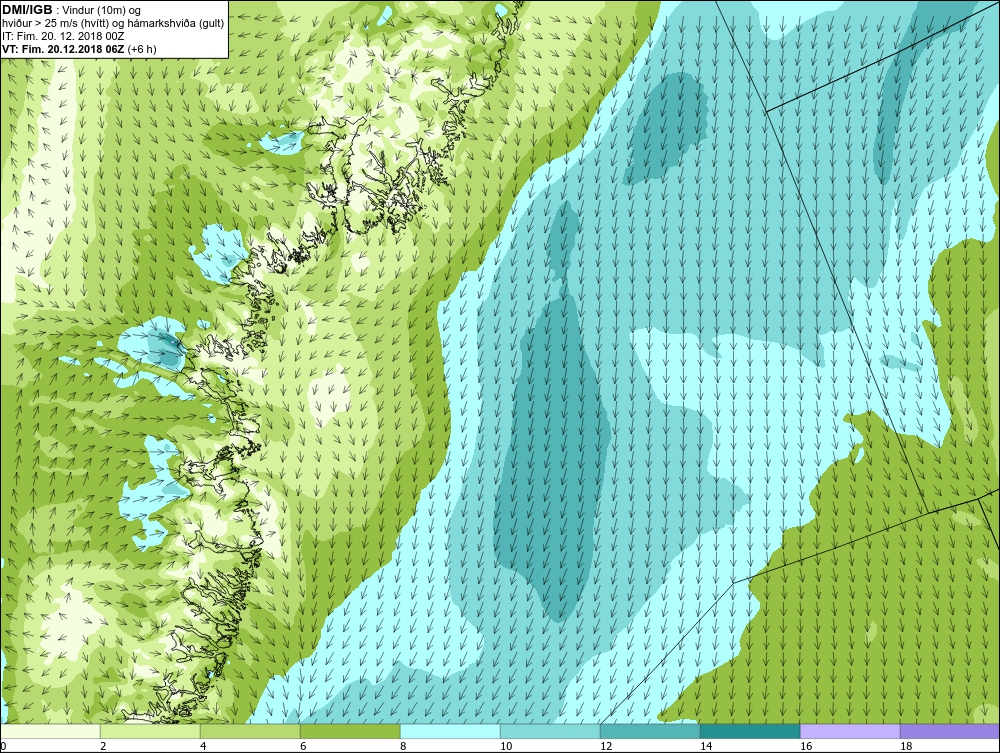Screen dimensions: 1000x753
Task: Select the light purple 16–18 m/s legend swatch
Action: click(x=850, y=731)
